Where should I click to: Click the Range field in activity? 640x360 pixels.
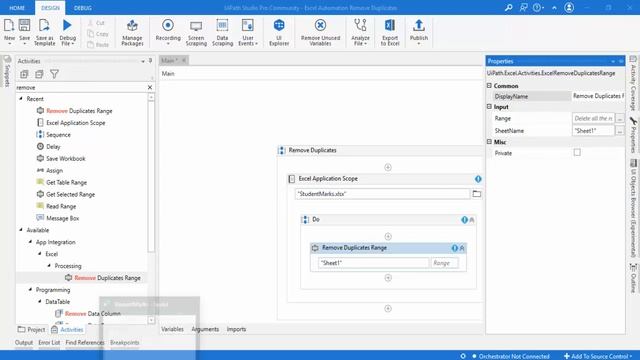click(444, 263)
